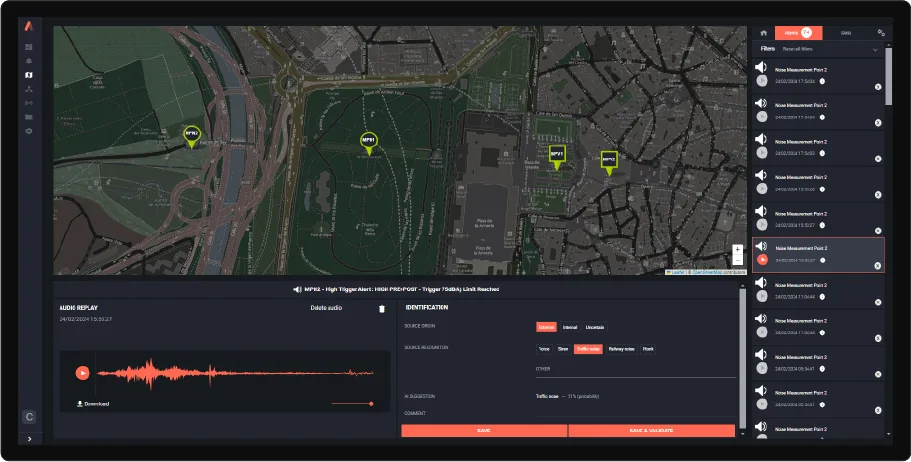Dismiss the topmost alert with its X
Viewport: 911px width, 462px height.
coord(878,87)
